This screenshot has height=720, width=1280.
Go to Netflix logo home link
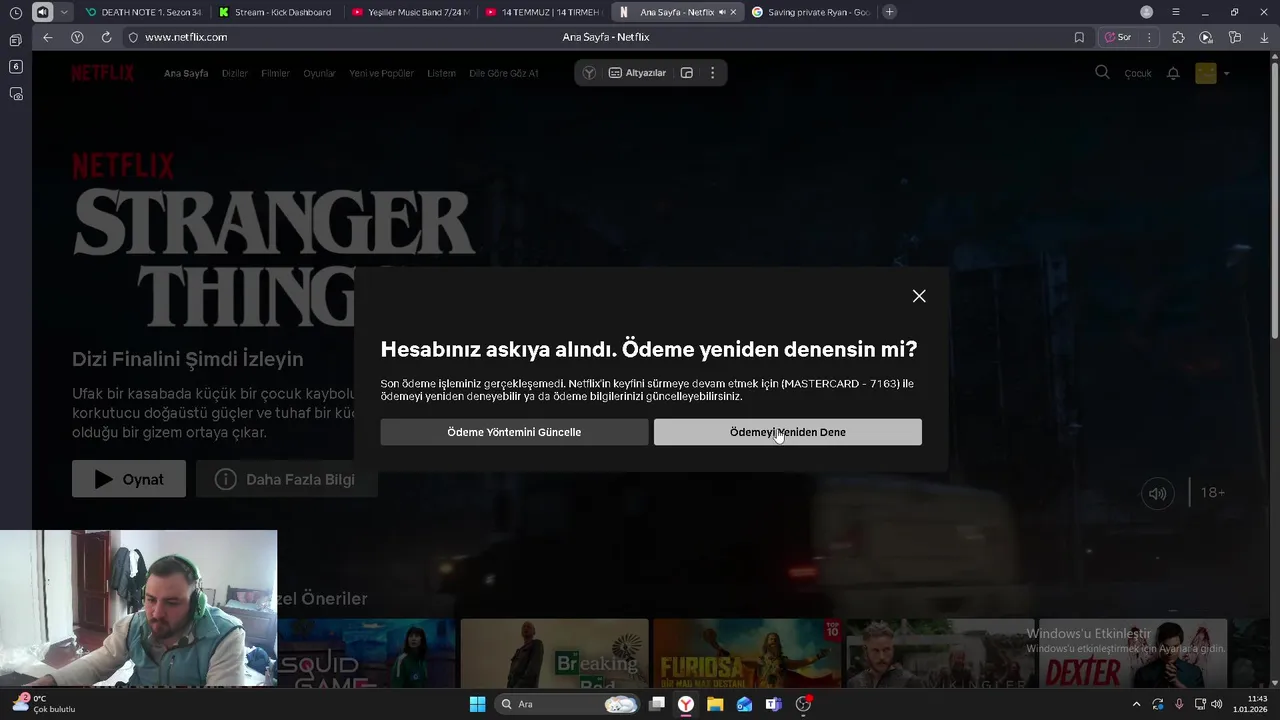coord(102,73)
